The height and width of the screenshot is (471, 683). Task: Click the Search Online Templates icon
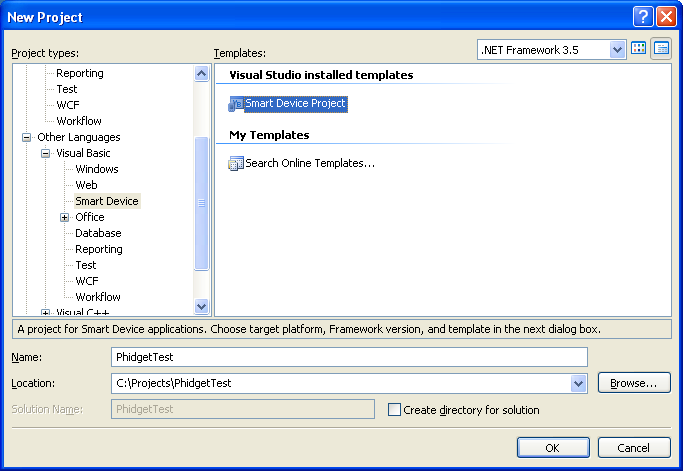point(236,163)
